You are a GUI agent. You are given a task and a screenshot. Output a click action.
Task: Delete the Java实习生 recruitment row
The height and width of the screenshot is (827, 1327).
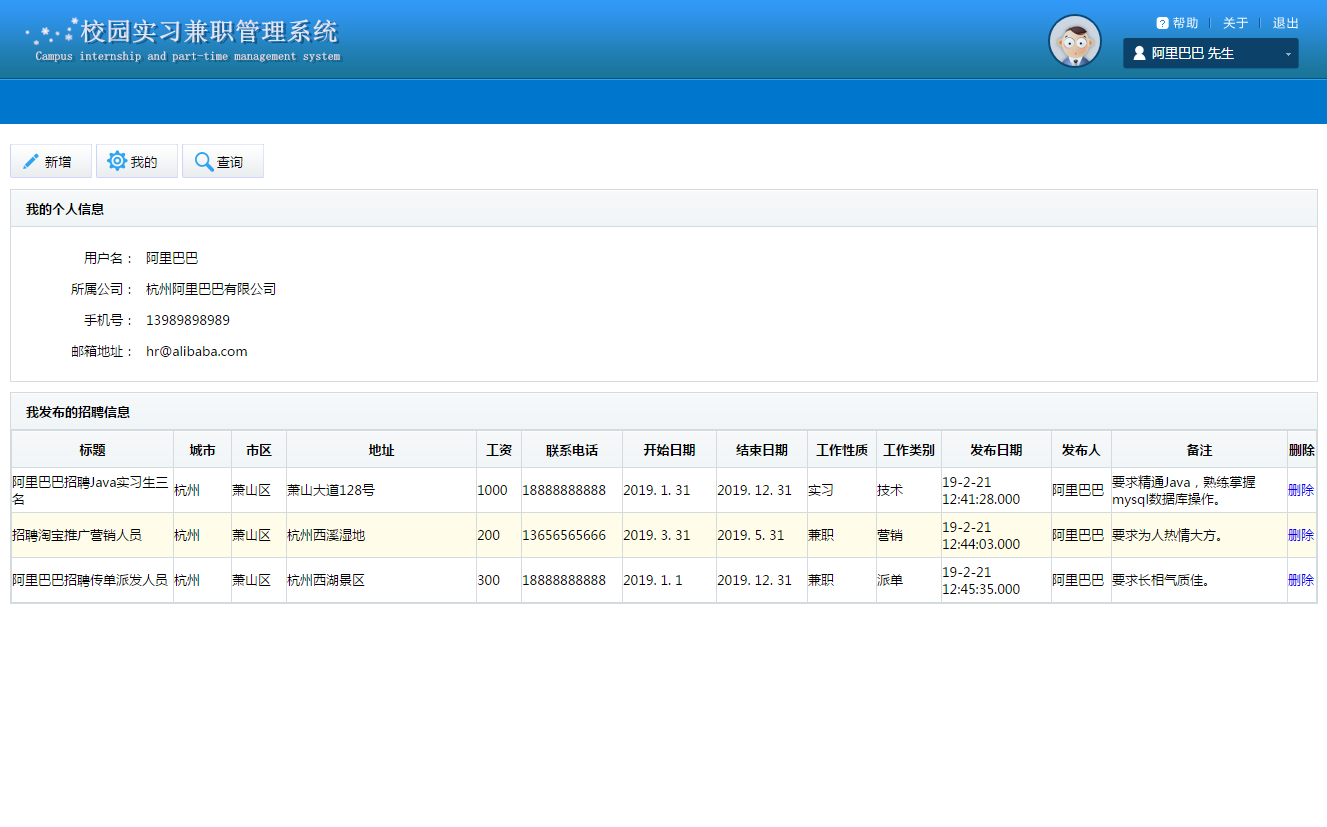1301,490
